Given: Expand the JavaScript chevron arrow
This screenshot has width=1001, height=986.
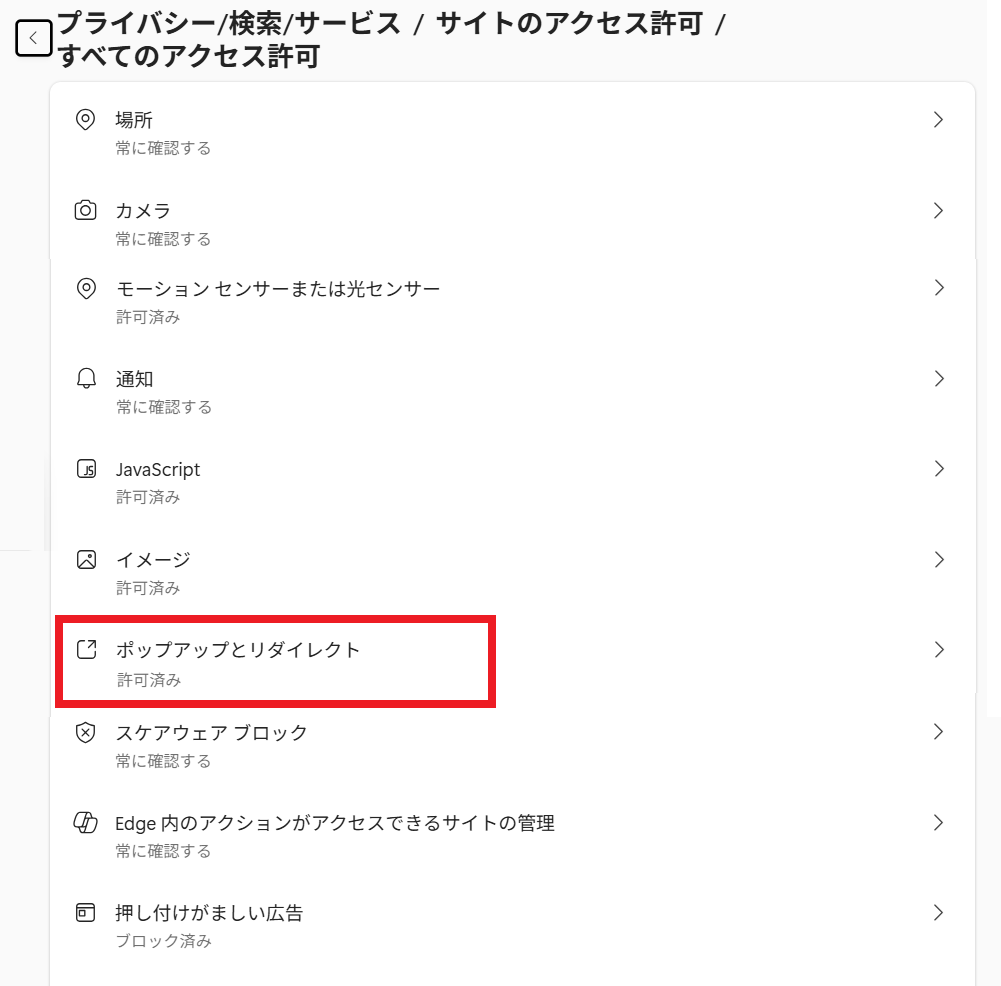Looking at the screenshot, I should click(x=938, y=469).
